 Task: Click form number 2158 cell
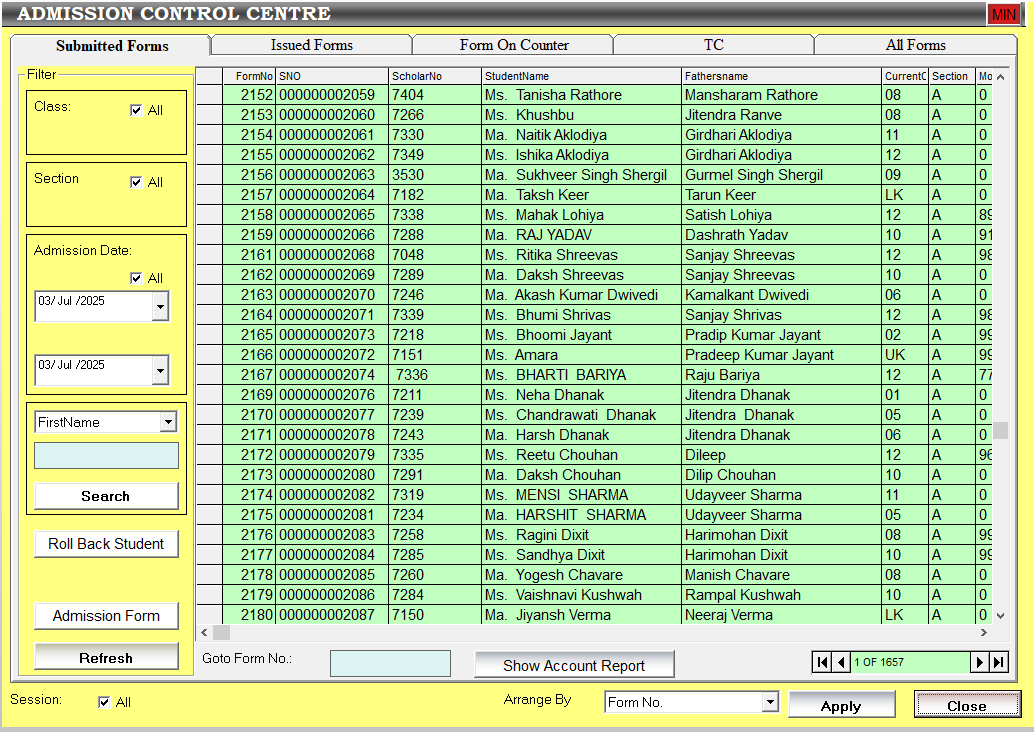[x=249, y=215]
